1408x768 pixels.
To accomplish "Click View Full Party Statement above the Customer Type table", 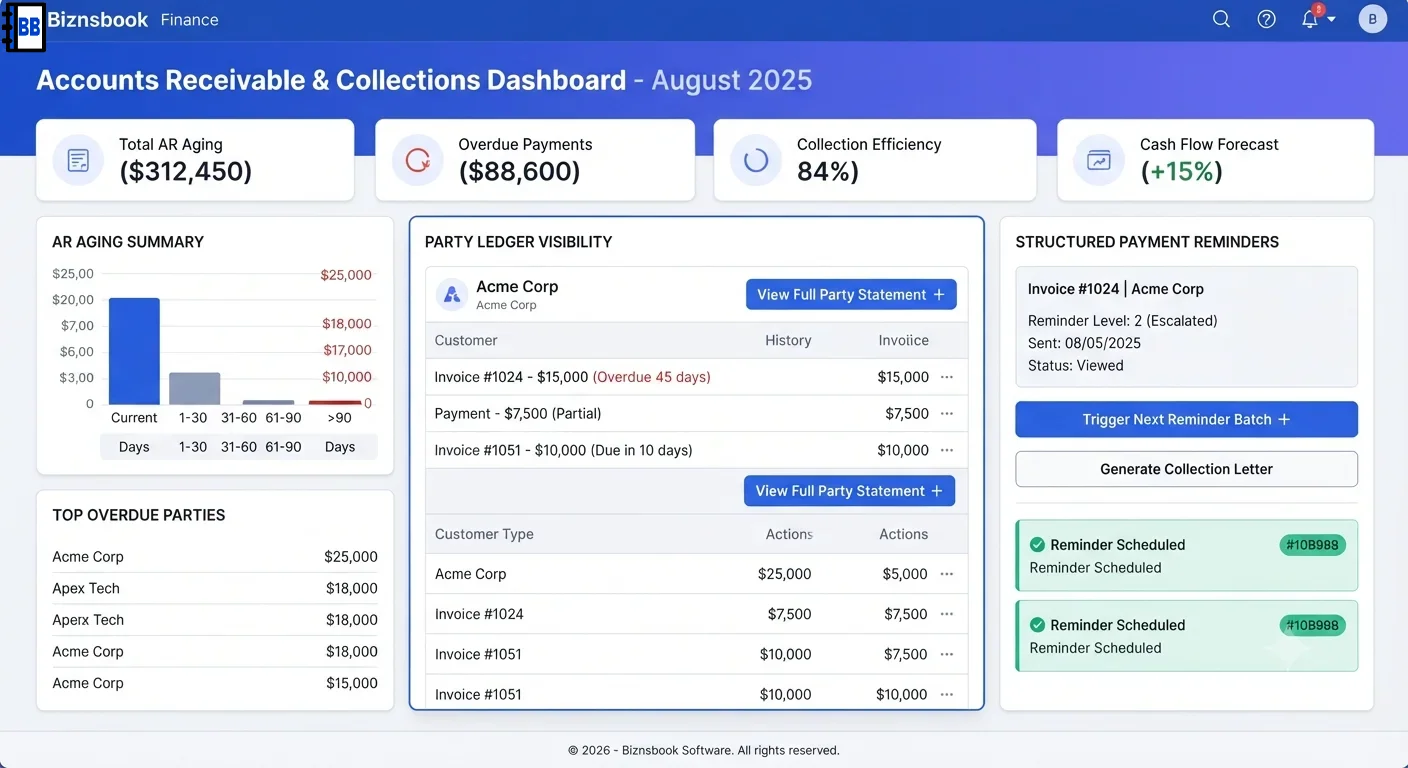I will pos(849,491).
